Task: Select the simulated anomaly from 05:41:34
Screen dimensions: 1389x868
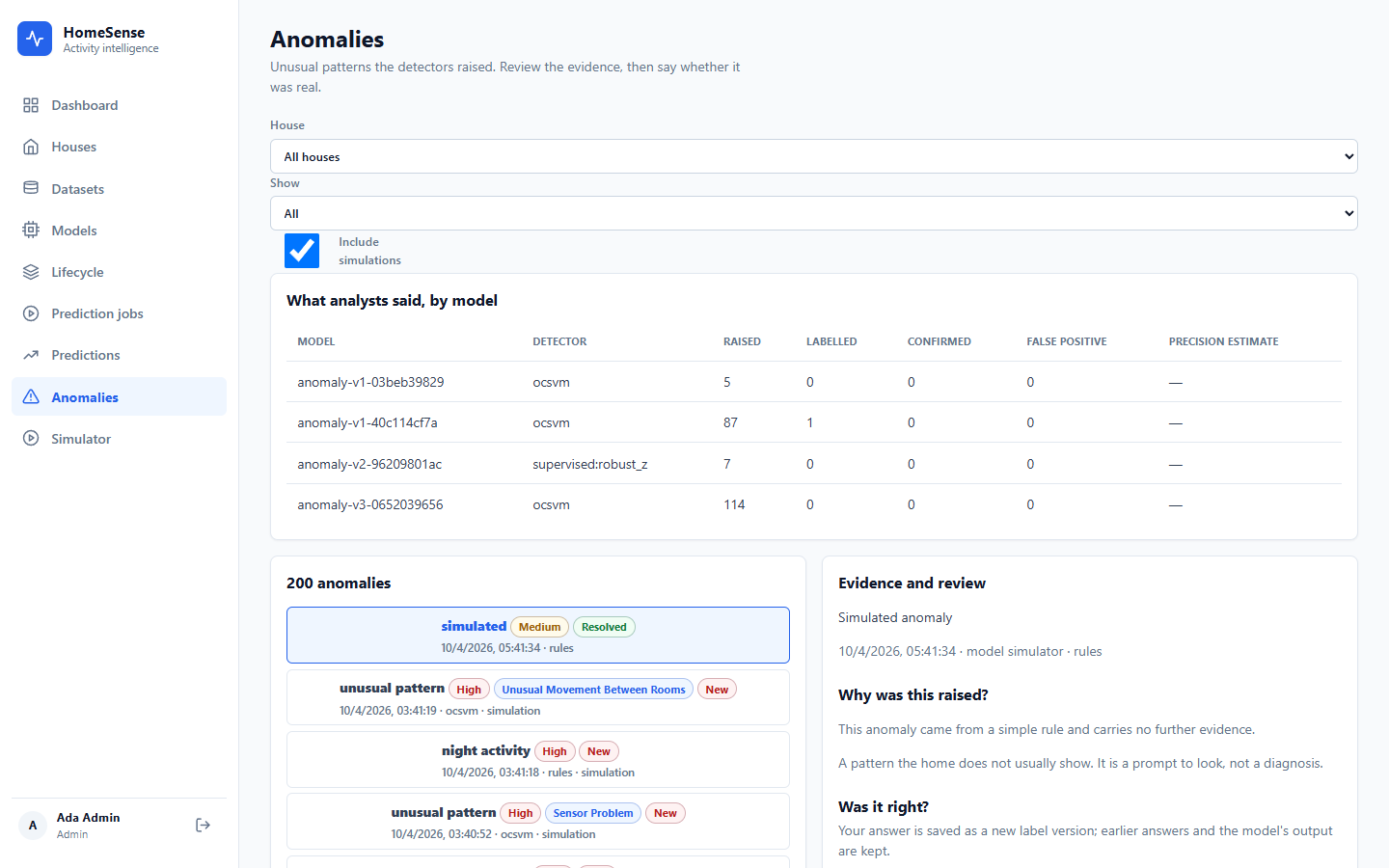Action: 538,635
